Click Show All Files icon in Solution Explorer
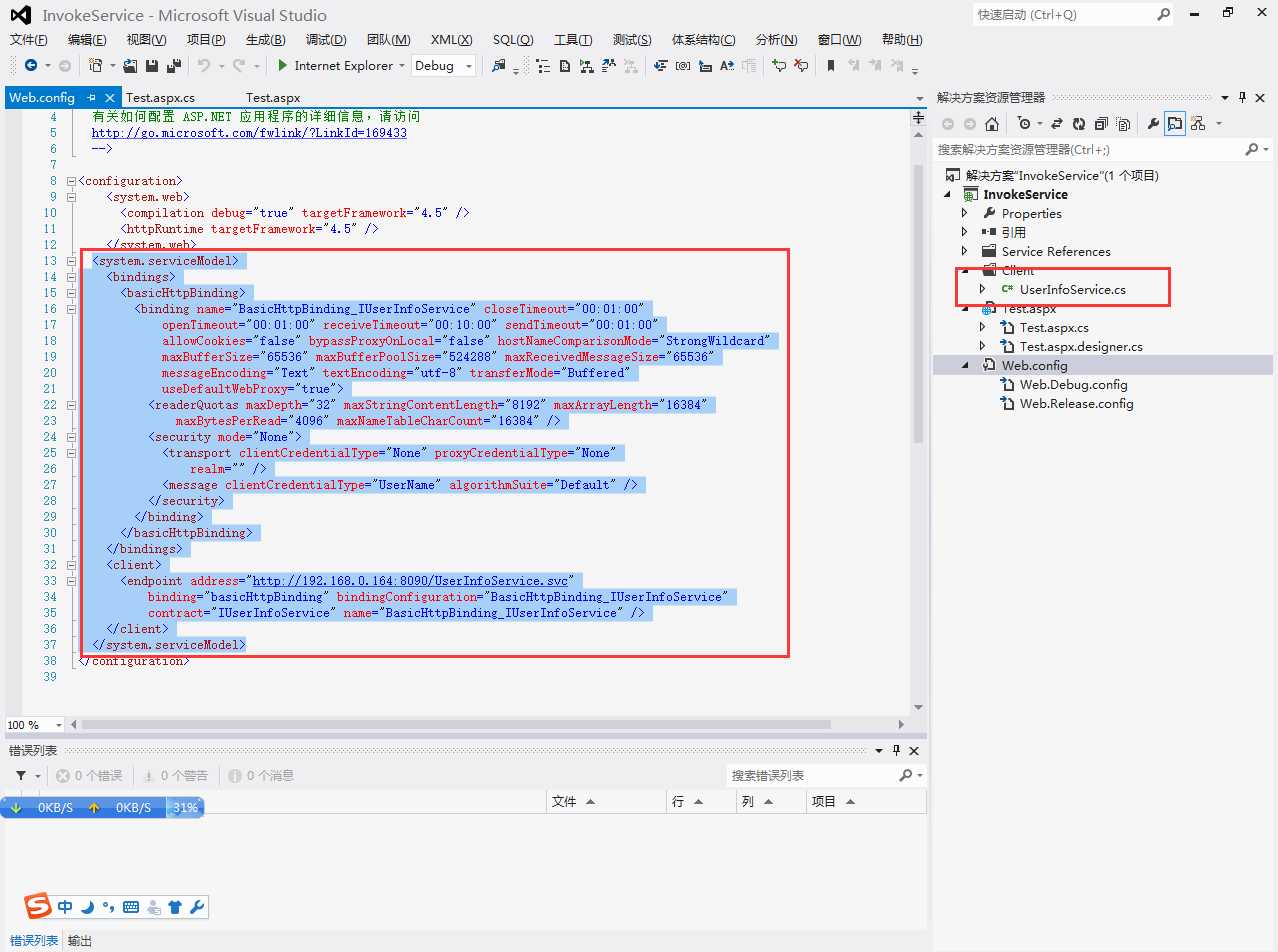The image size is (1278, 952). pyautogui.click(x=1123, y=124)
